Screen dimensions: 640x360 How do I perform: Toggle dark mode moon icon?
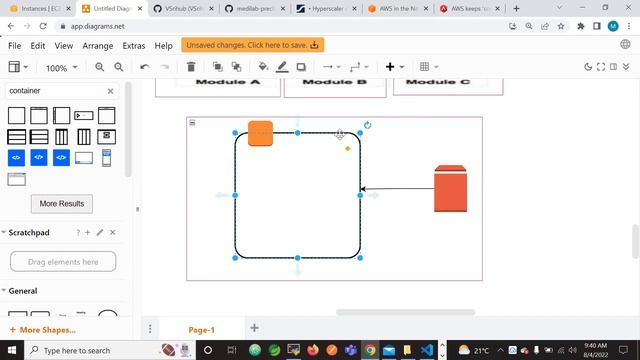[x=588, y=67]
